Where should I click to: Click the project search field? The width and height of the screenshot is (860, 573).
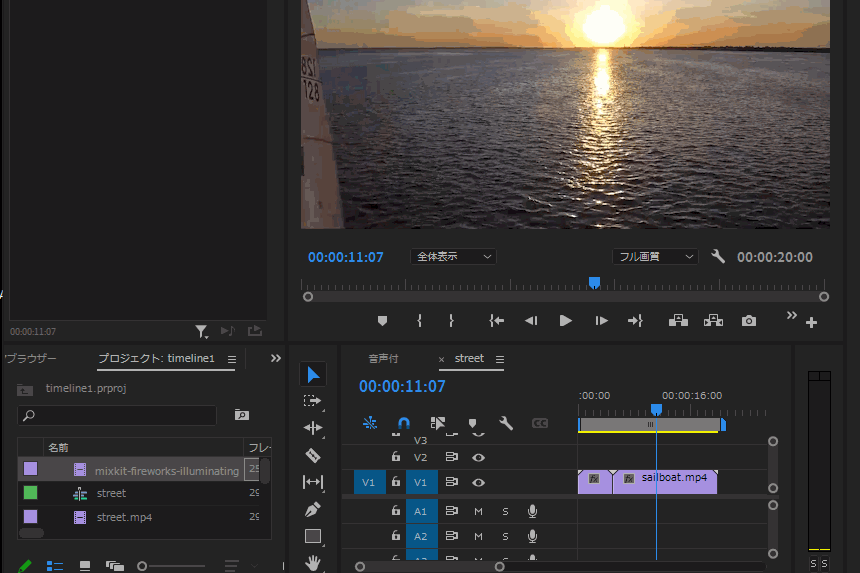(x=117, y=415)
